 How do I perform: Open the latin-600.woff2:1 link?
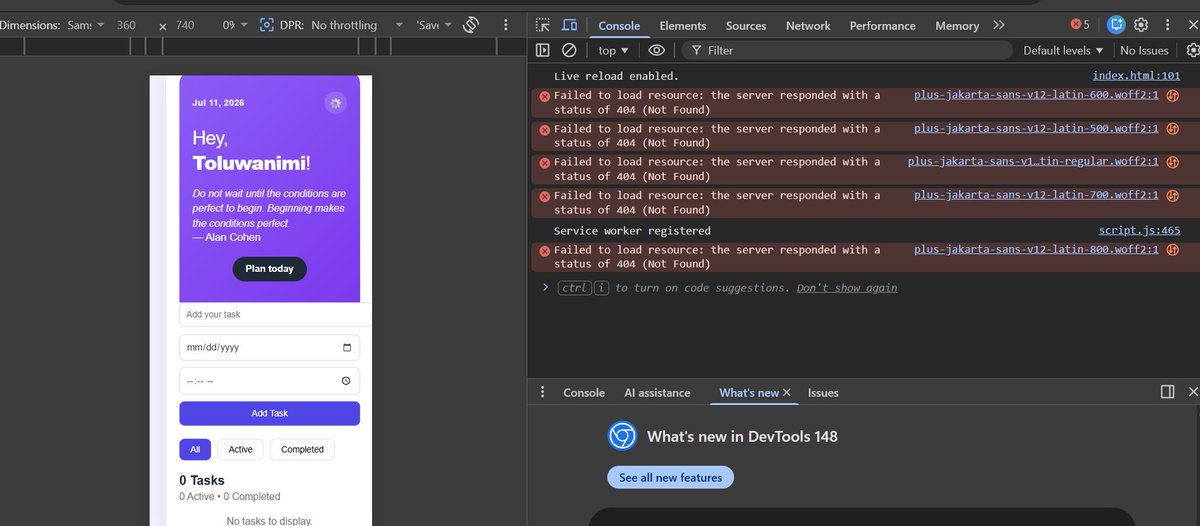pos(1036,95)
